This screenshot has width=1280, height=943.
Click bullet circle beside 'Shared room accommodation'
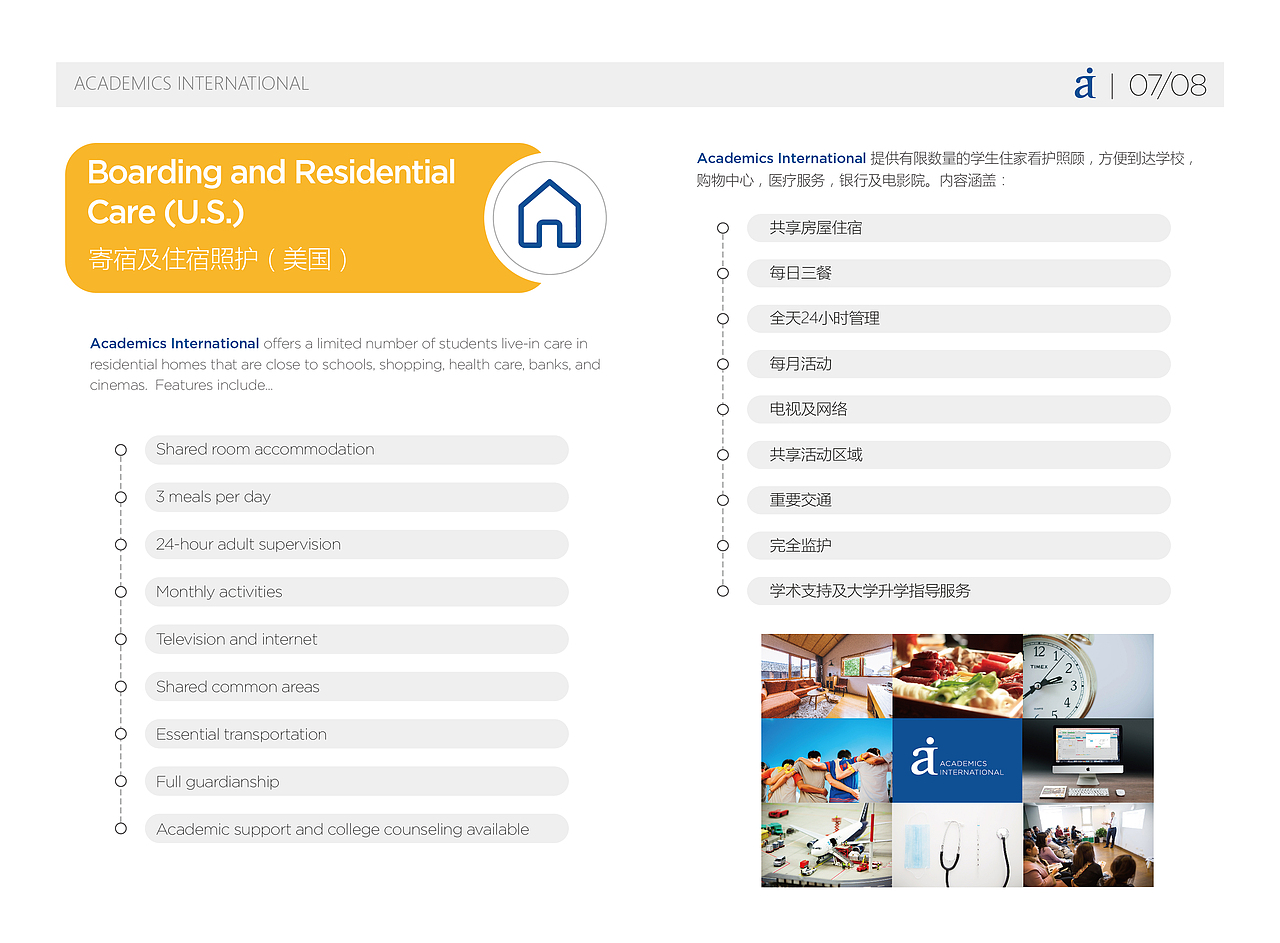point(121,450)
